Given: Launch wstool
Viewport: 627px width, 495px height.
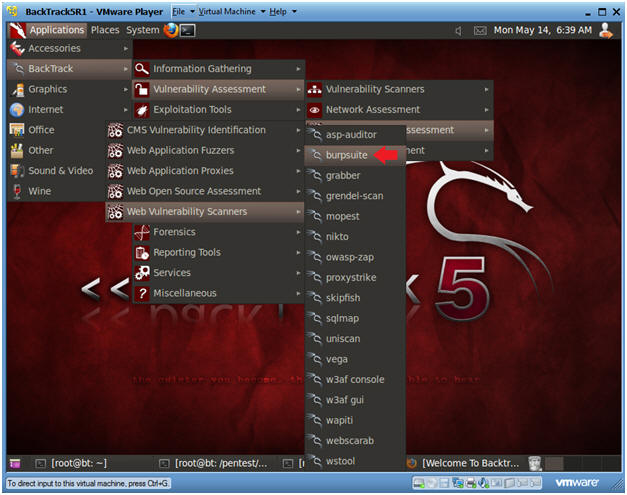Looking at the screenshot, I should pos(355,461).
